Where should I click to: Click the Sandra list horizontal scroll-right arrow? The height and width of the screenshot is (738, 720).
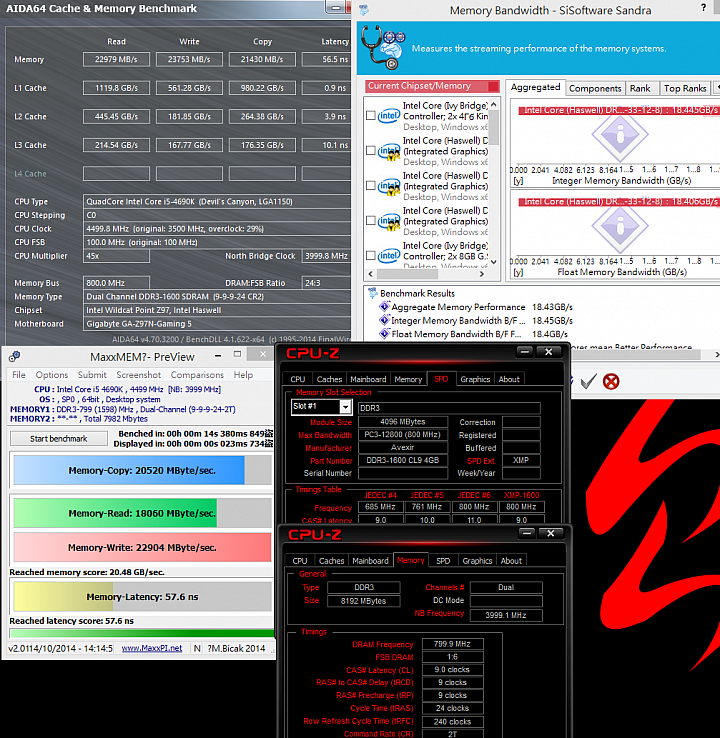tap(482, 274)
